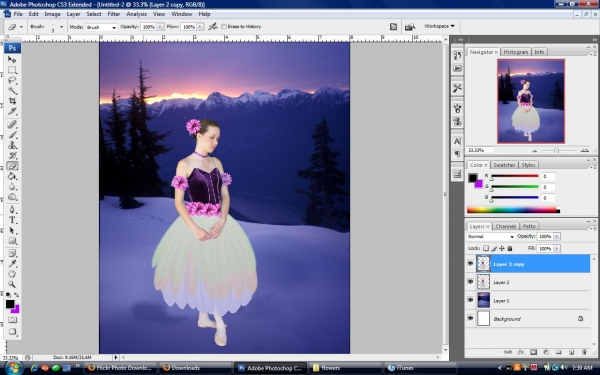
Task: Toggle lock position icon in Layers
Action: 502,248
